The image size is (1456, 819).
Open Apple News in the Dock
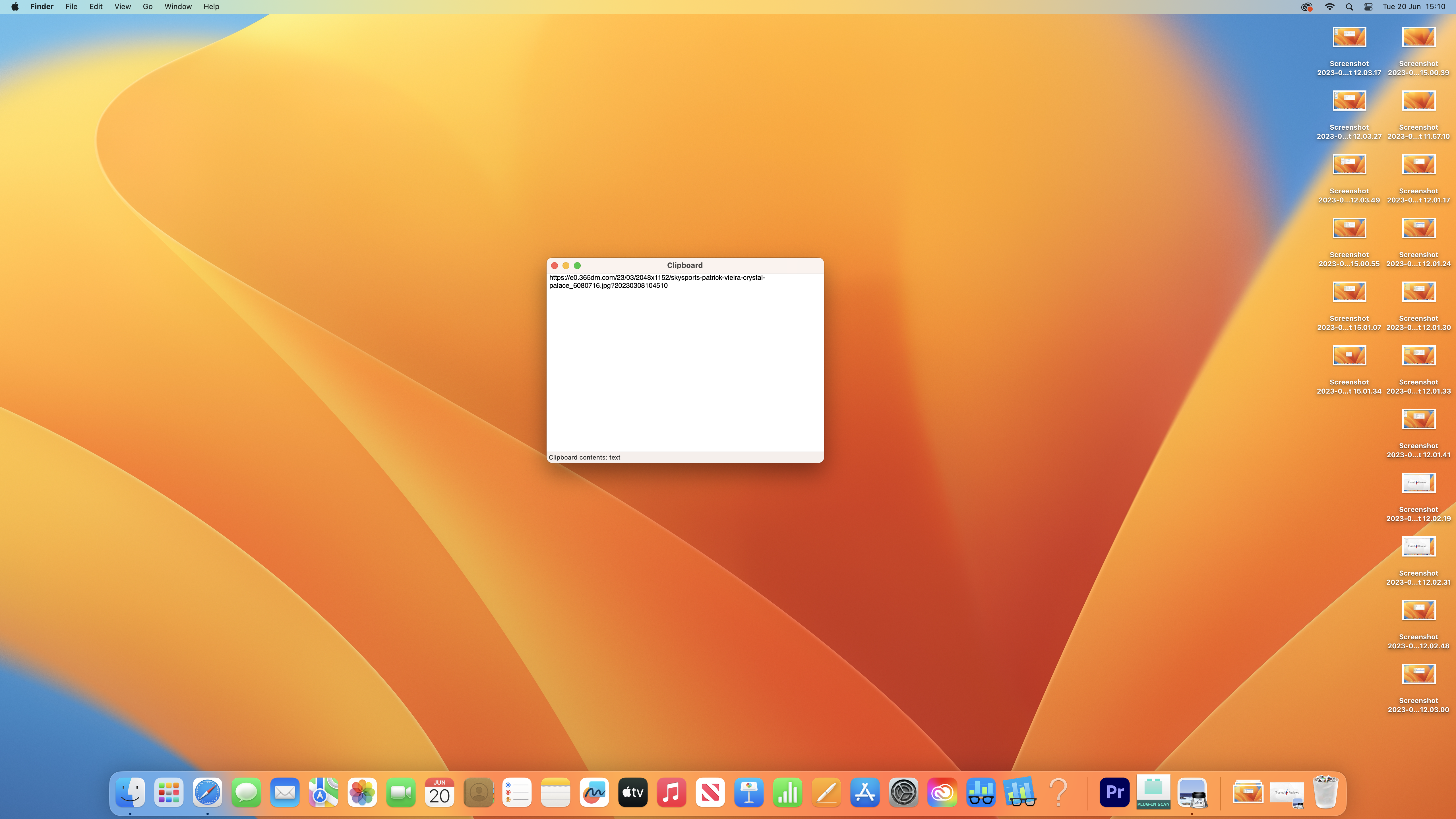click(710, 793)
